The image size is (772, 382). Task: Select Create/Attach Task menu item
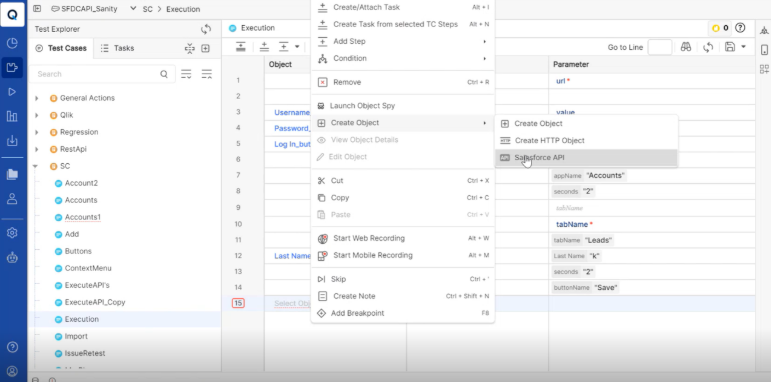pos(402,7)
